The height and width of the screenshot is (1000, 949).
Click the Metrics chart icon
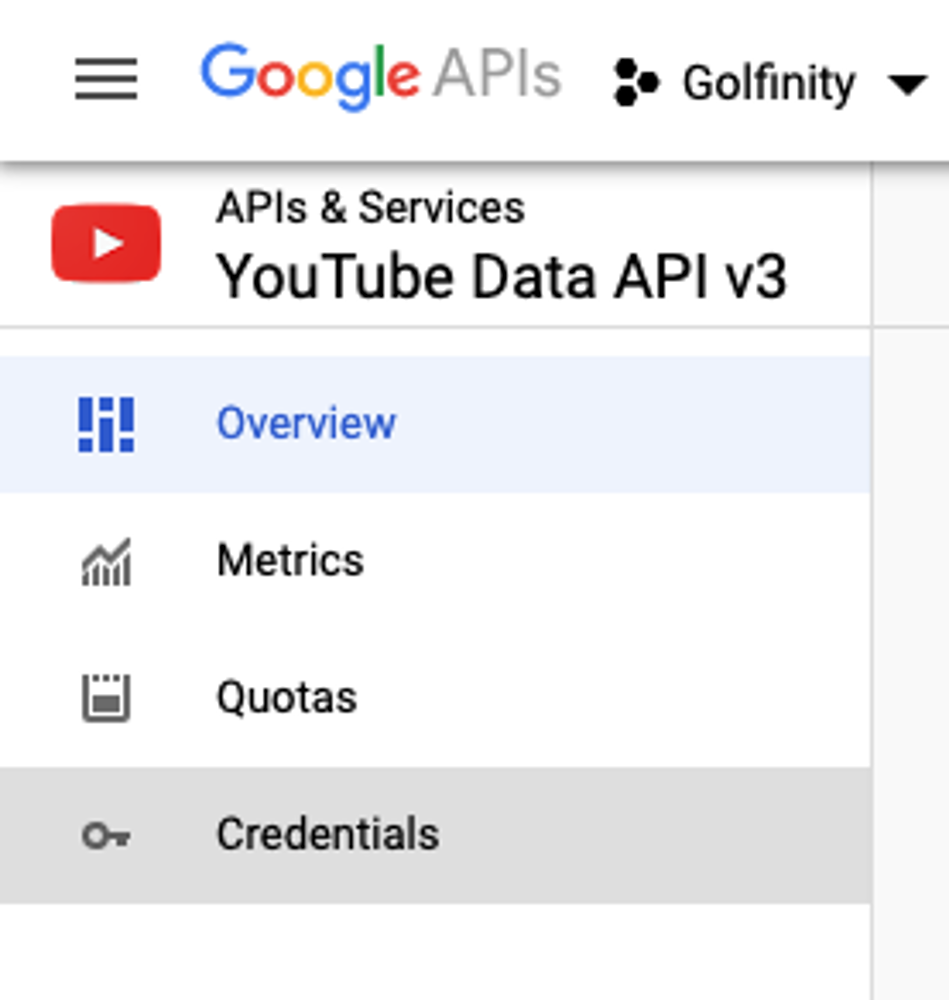(x=106, y=561)
